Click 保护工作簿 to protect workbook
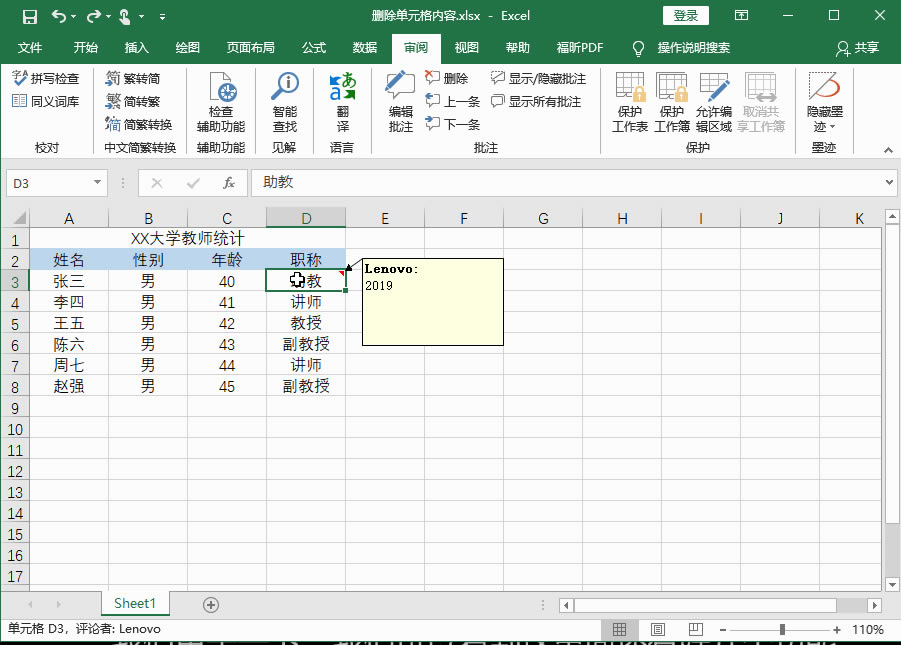901x645 pixels. coord(671,100)
